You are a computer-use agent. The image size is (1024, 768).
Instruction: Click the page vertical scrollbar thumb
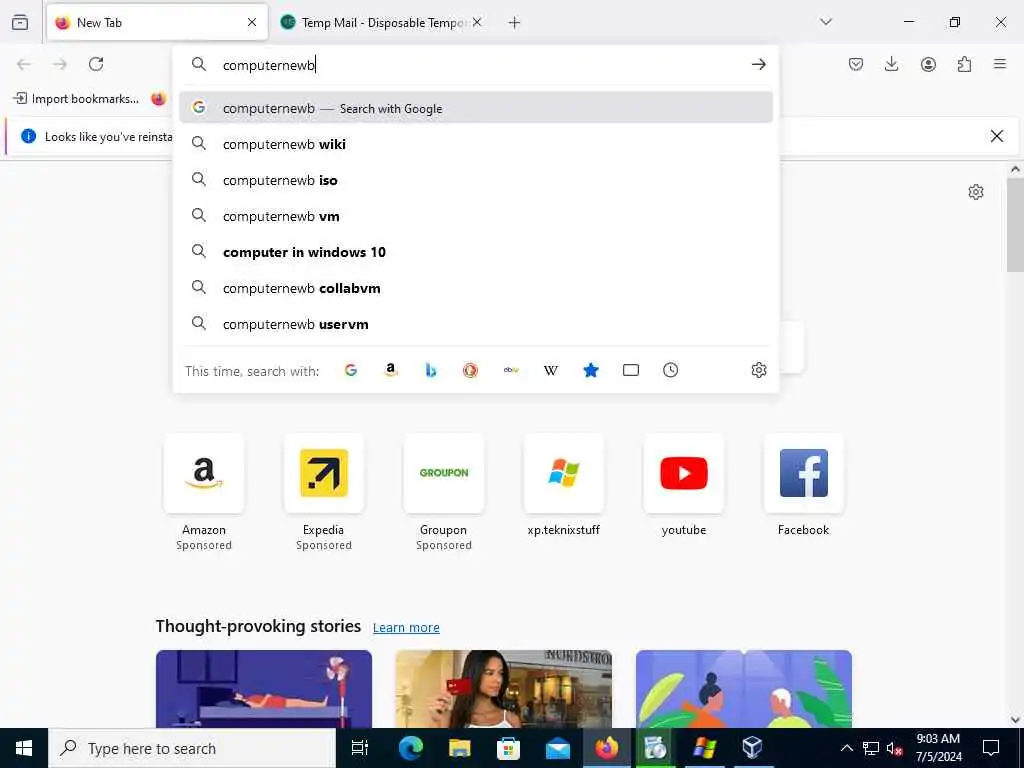tap(1015, 224)
